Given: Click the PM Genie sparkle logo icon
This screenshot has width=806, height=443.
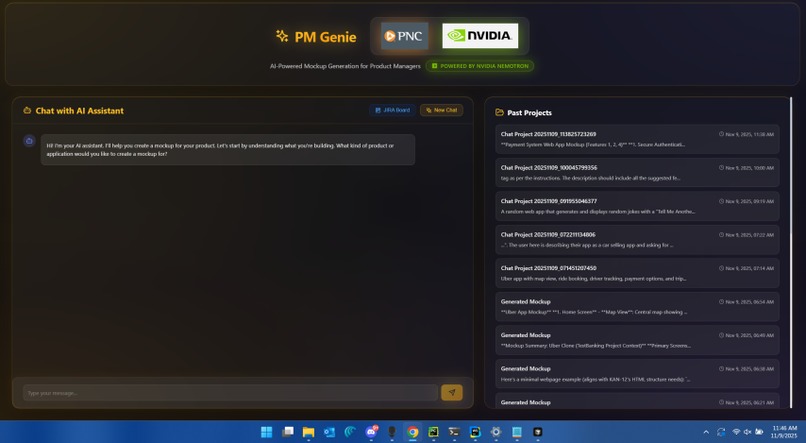Looking at the screenshot, I should pos(282,36).
